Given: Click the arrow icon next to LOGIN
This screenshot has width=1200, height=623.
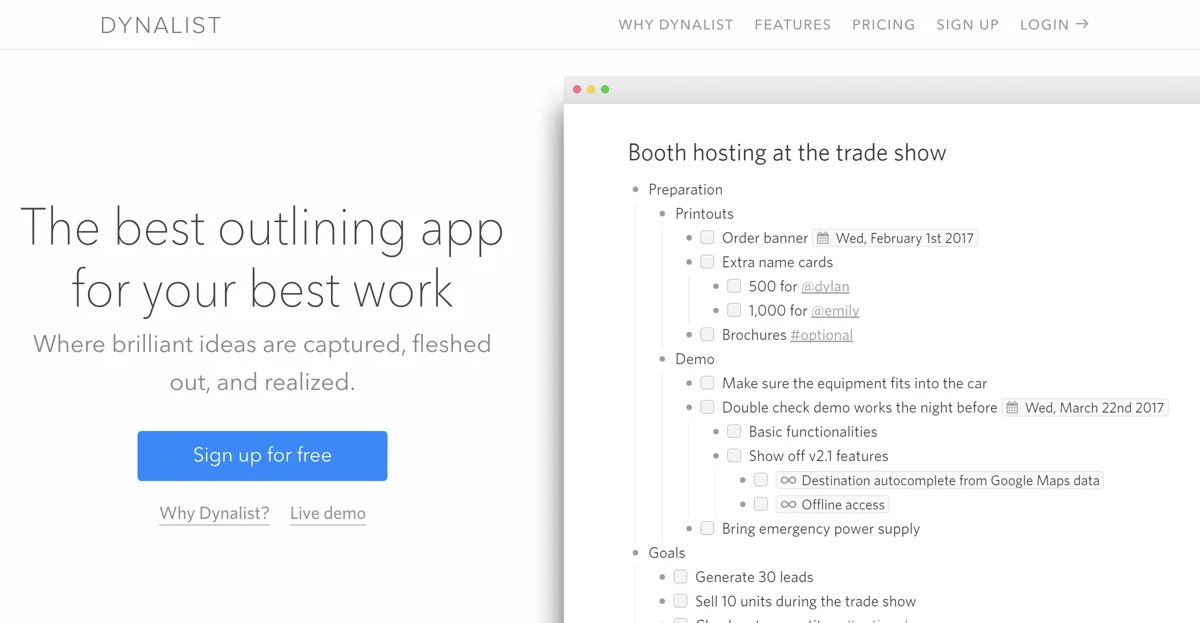Looking at the screenshot, I should [1082, 24].
